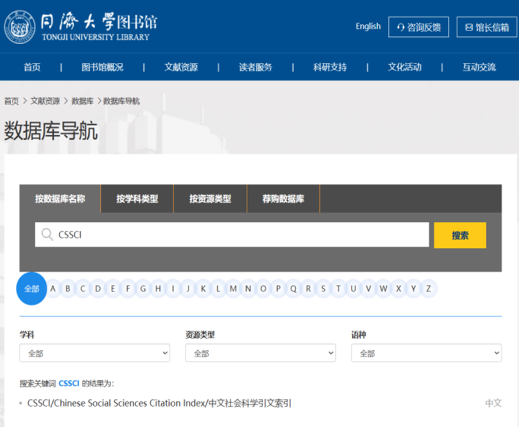The image size is (519, 427).
Task: Filter databases by letter A
Action: pyautogui.click(x=53, y=289)
